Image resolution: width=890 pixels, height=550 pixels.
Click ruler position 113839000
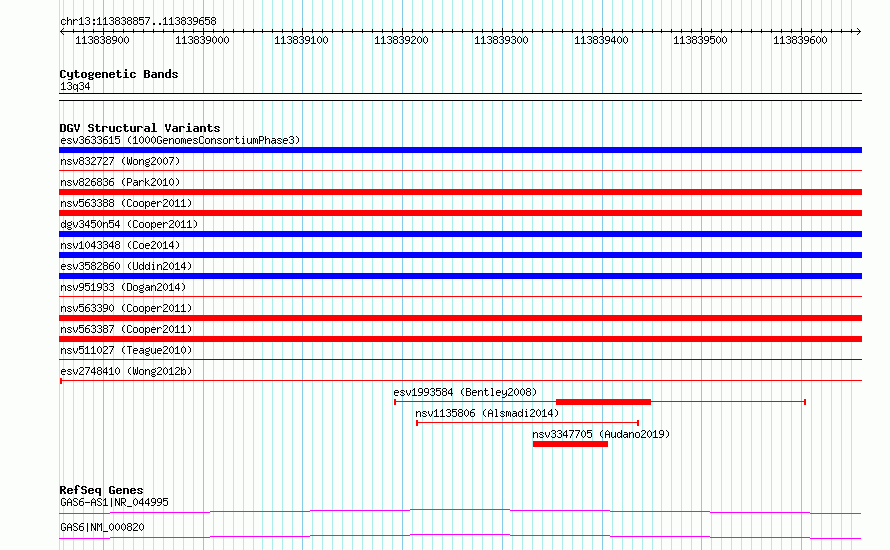[202, 40]
